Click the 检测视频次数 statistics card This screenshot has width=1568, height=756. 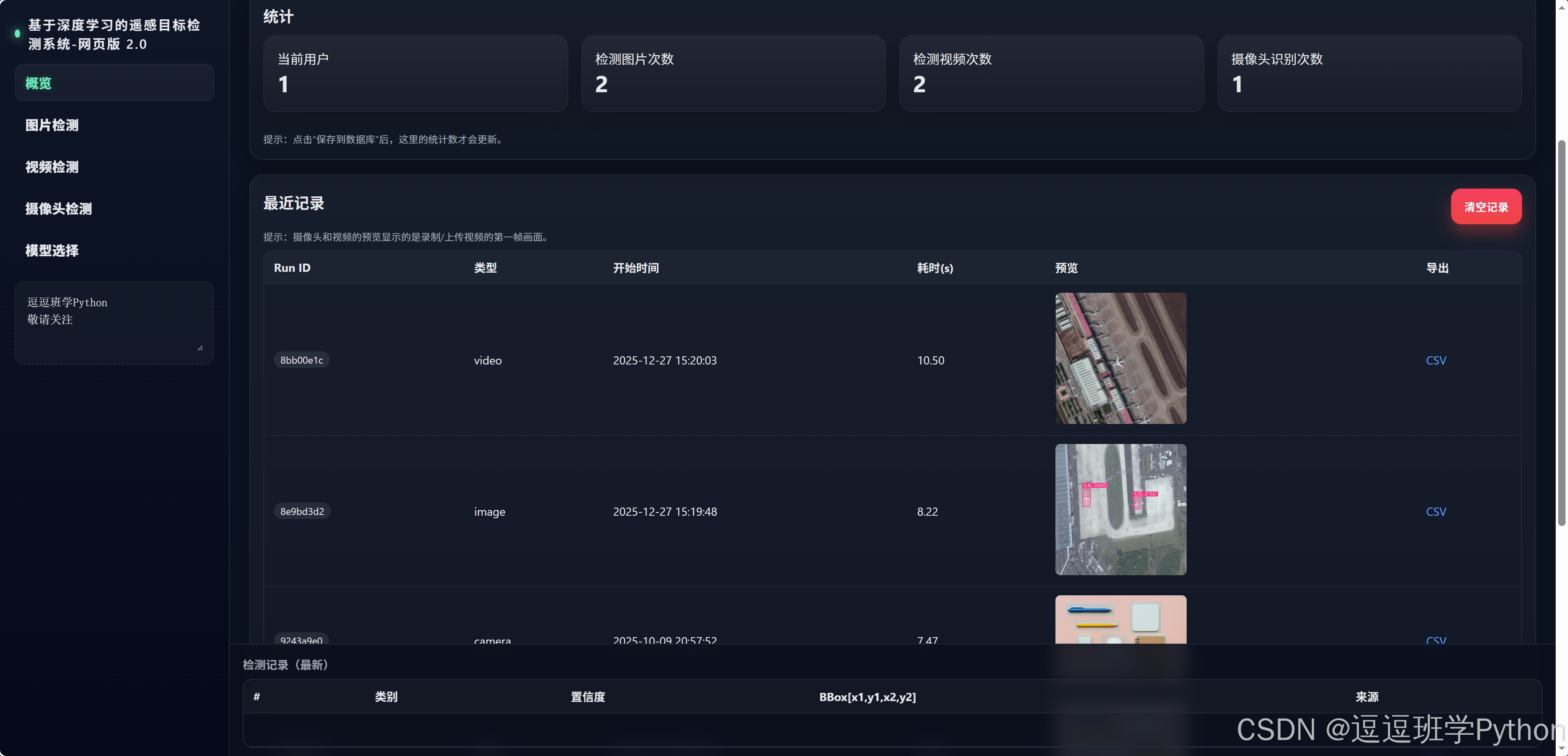click(x=1051, y=73)
